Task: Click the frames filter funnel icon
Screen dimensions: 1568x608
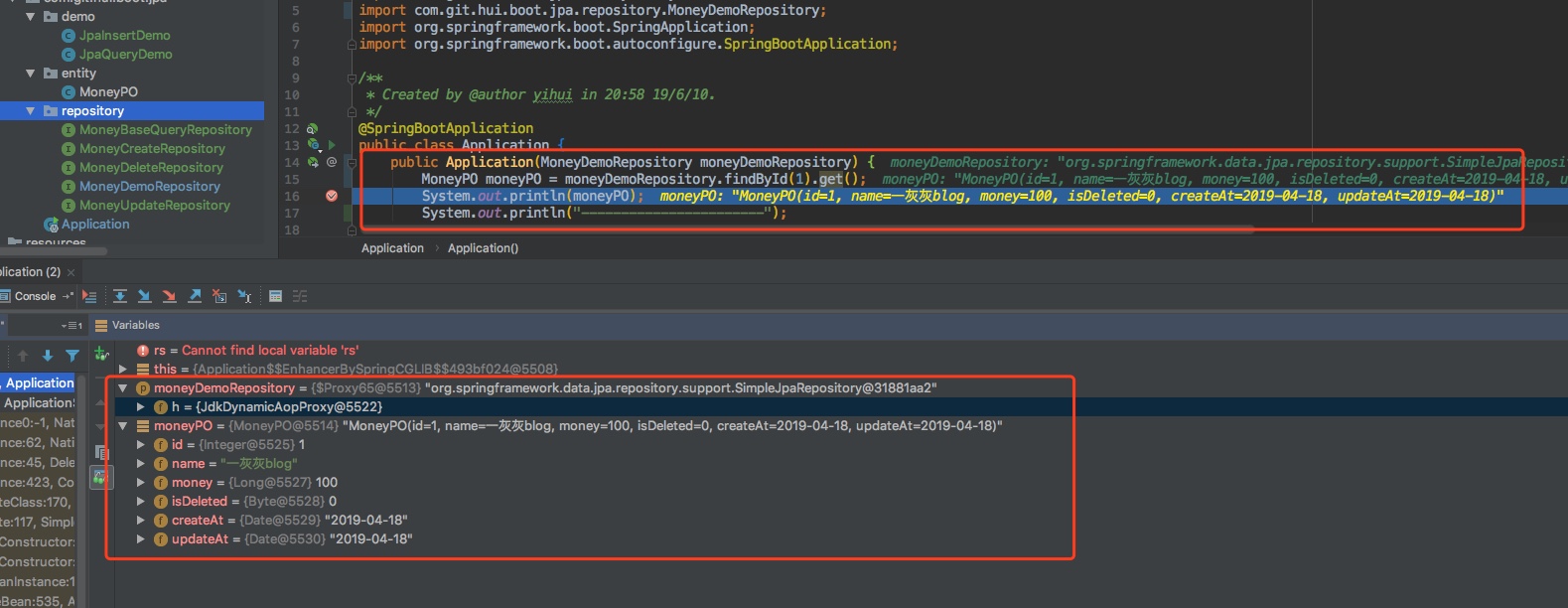Action: [72, 356]
